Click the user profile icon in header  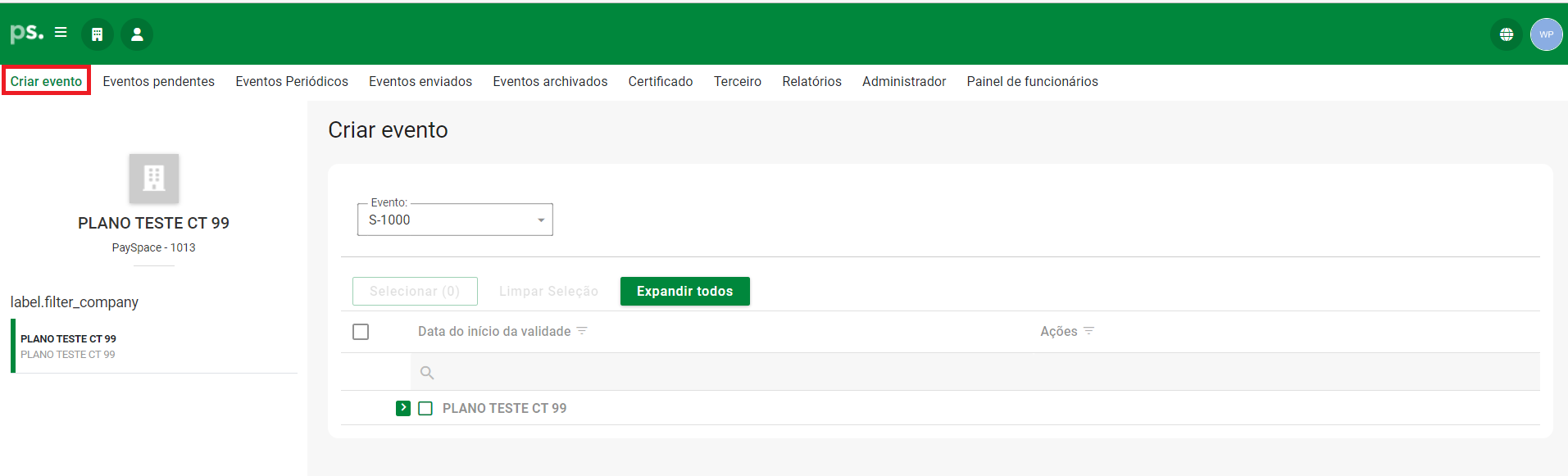coord(137,34)
